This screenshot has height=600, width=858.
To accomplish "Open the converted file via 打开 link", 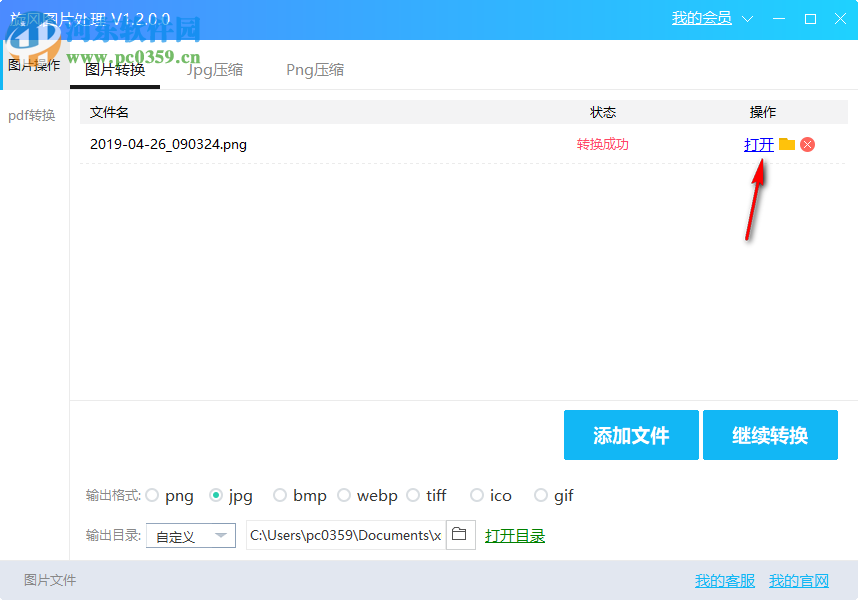I will [758, 144].
